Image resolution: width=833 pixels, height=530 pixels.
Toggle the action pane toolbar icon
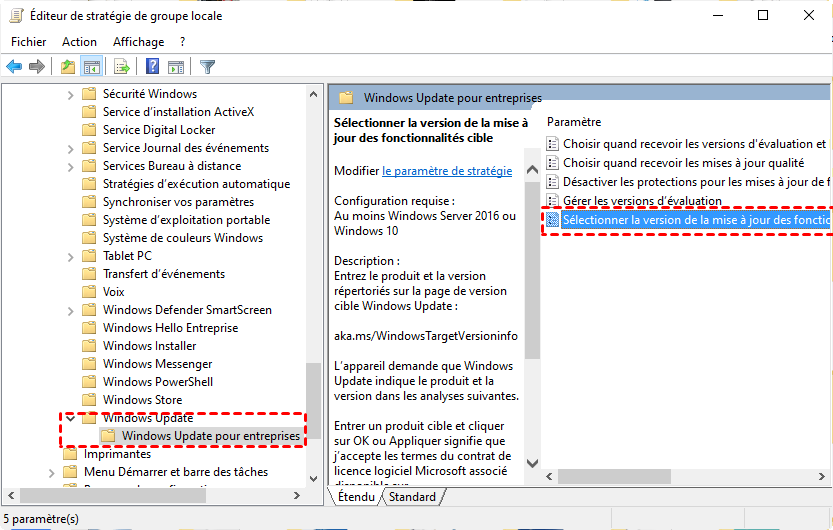[176, 67]
